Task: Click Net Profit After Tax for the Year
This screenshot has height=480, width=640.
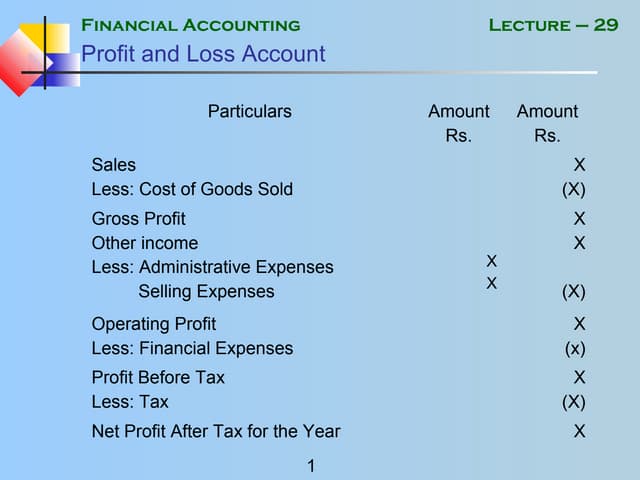Action: coord(216,432)
